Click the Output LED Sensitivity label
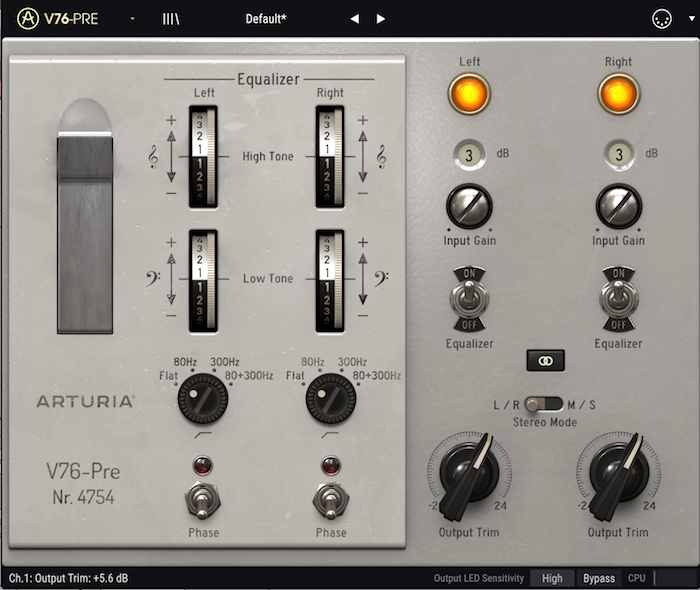Image resolution: width=700 pixels, height=590 pixels. tap(479, 578)
